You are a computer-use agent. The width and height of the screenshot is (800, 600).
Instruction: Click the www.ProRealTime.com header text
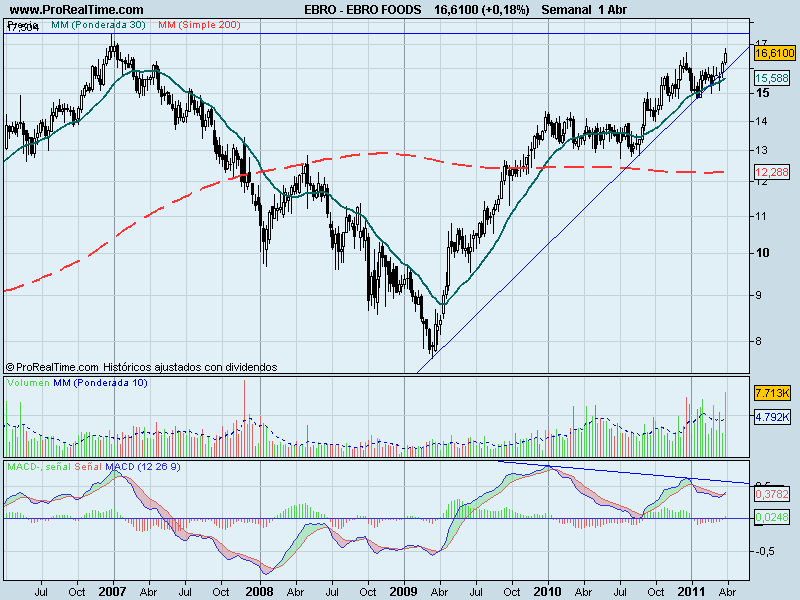pos(77,10)
